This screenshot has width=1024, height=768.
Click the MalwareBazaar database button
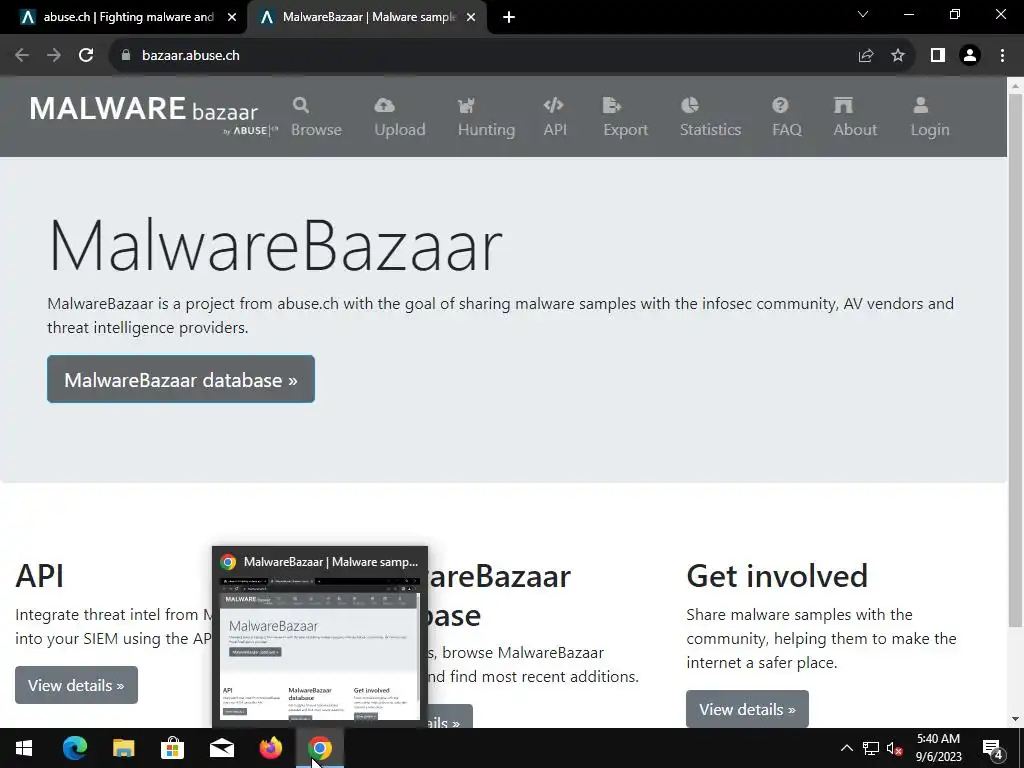tap(181, 379)
